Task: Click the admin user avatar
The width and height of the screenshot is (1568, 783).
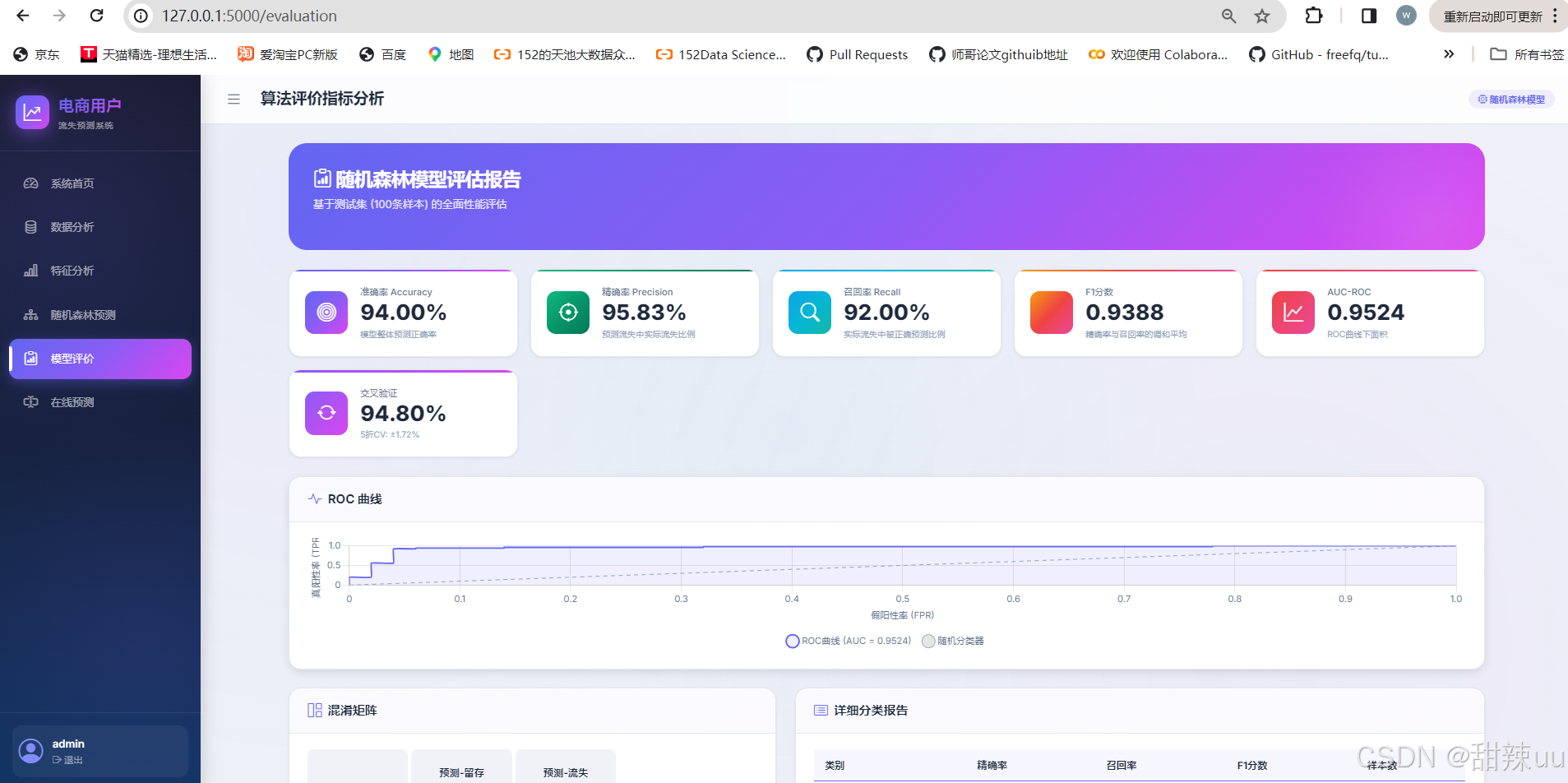Action: (x=31, y=751)
